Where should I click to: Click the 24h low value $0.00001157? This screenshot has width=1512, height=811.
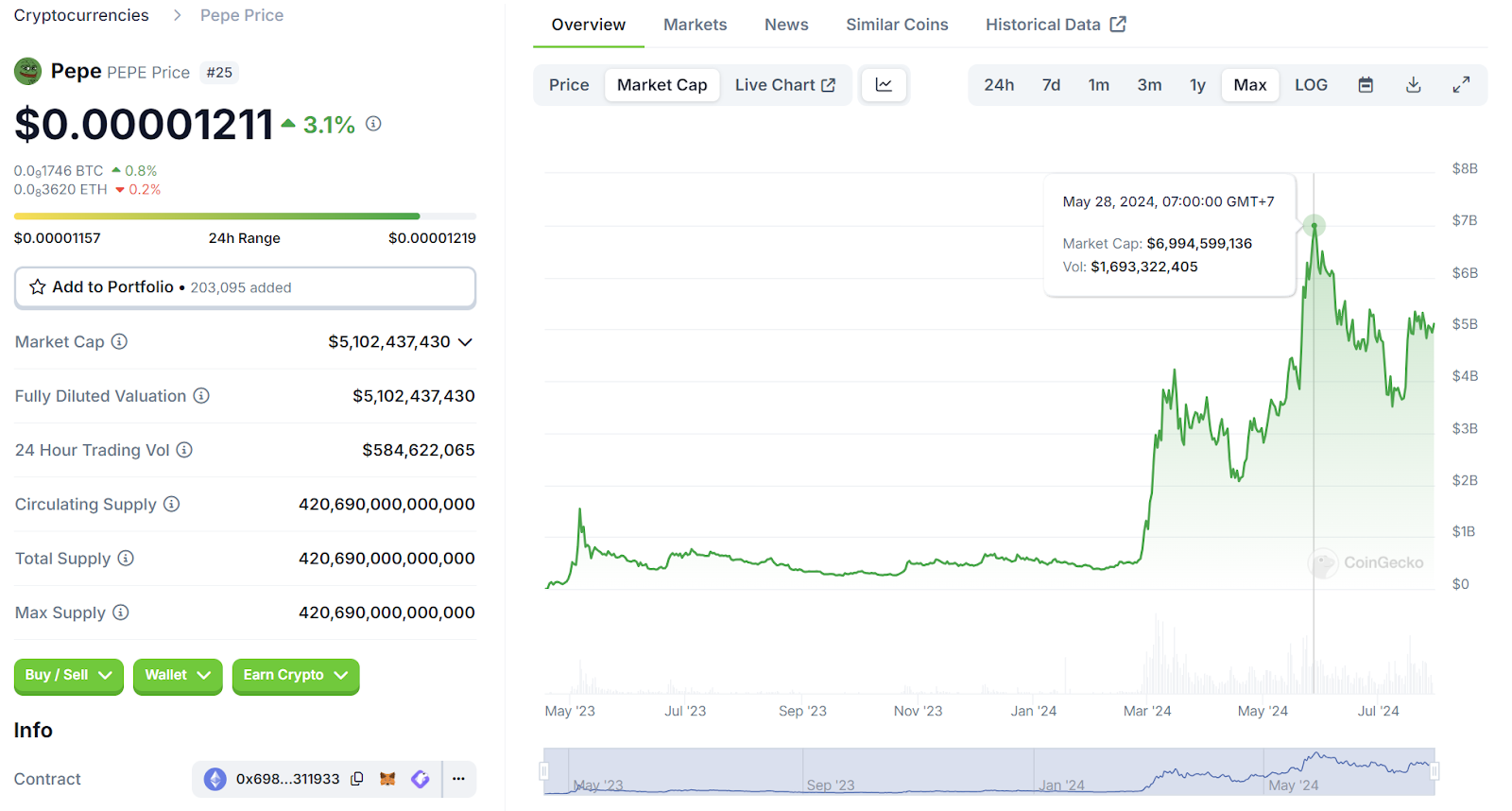pos(58,238)
